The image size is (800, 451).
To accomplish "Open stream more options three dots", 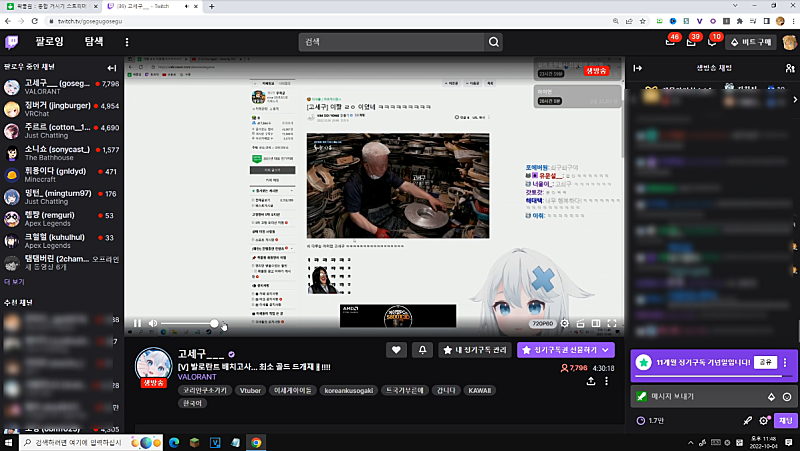I will 606,381.
